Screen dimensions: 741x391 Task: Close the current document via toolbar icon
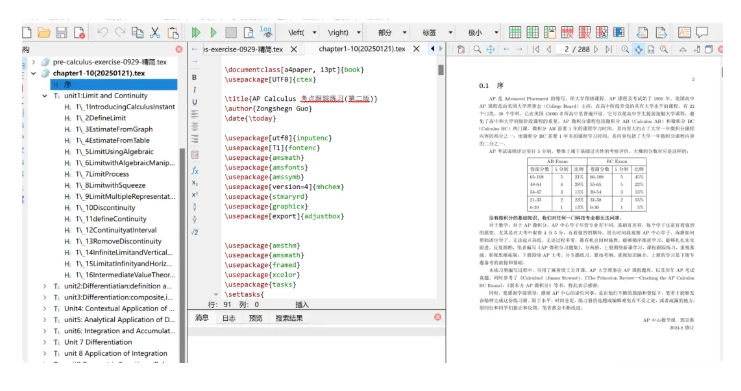click(79, 32)
